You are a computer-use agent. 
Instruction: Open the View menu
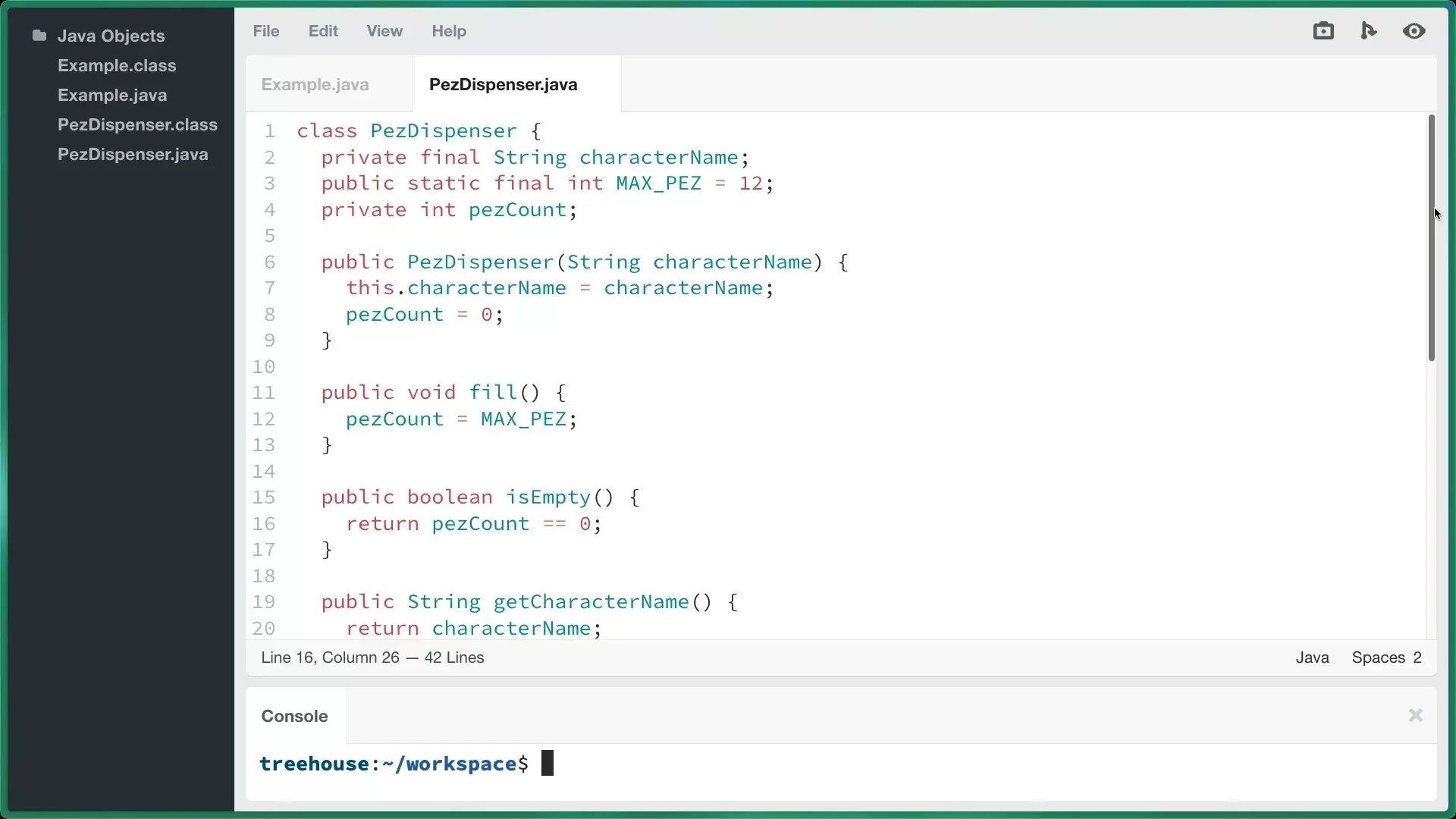384,31
